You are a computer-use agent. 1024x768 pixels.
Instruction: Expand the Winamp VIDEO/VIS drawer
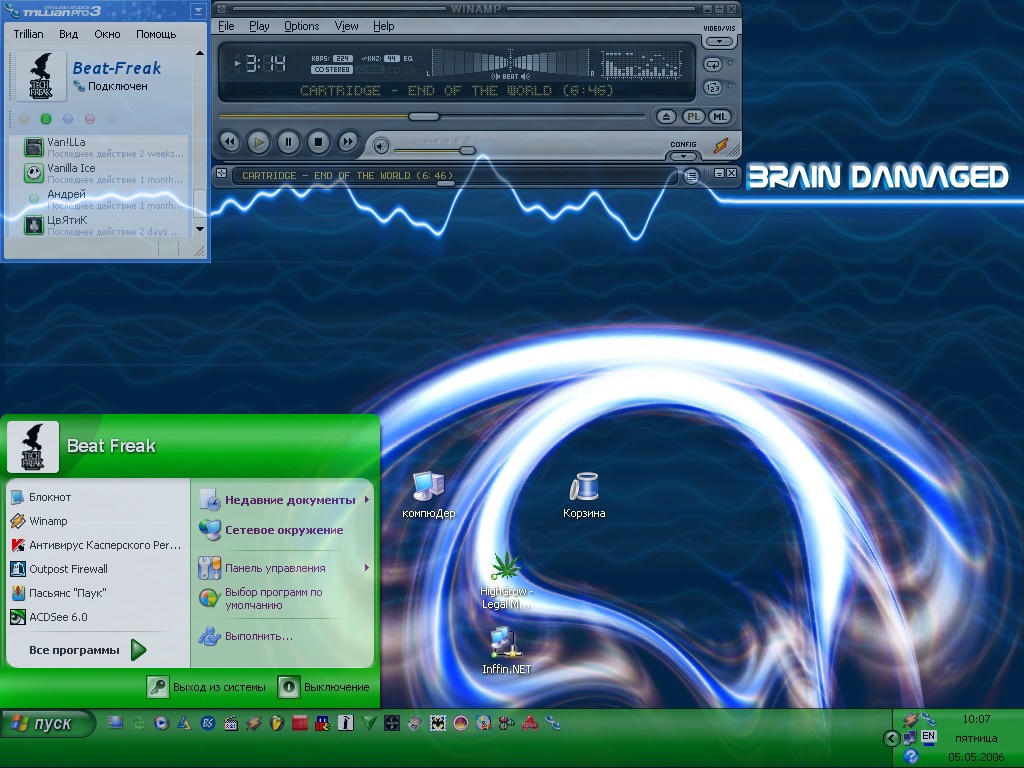point(719,42)
